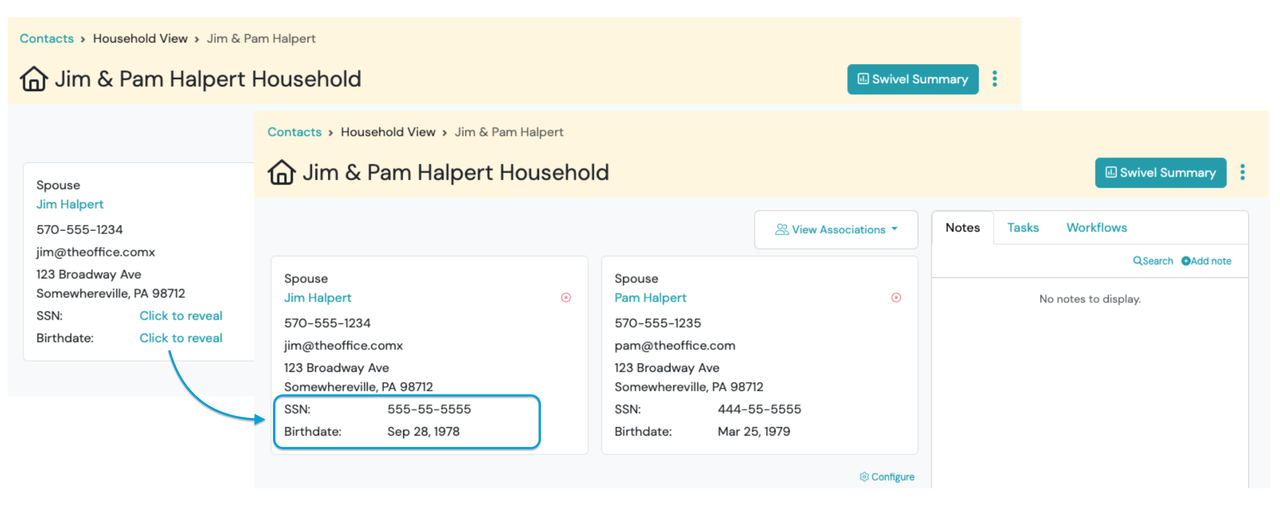Click the house icon in the front household header
Image resolution: width=1280 pixels, height=508 pixels.
pyautogui.click(x=282, y=172)
